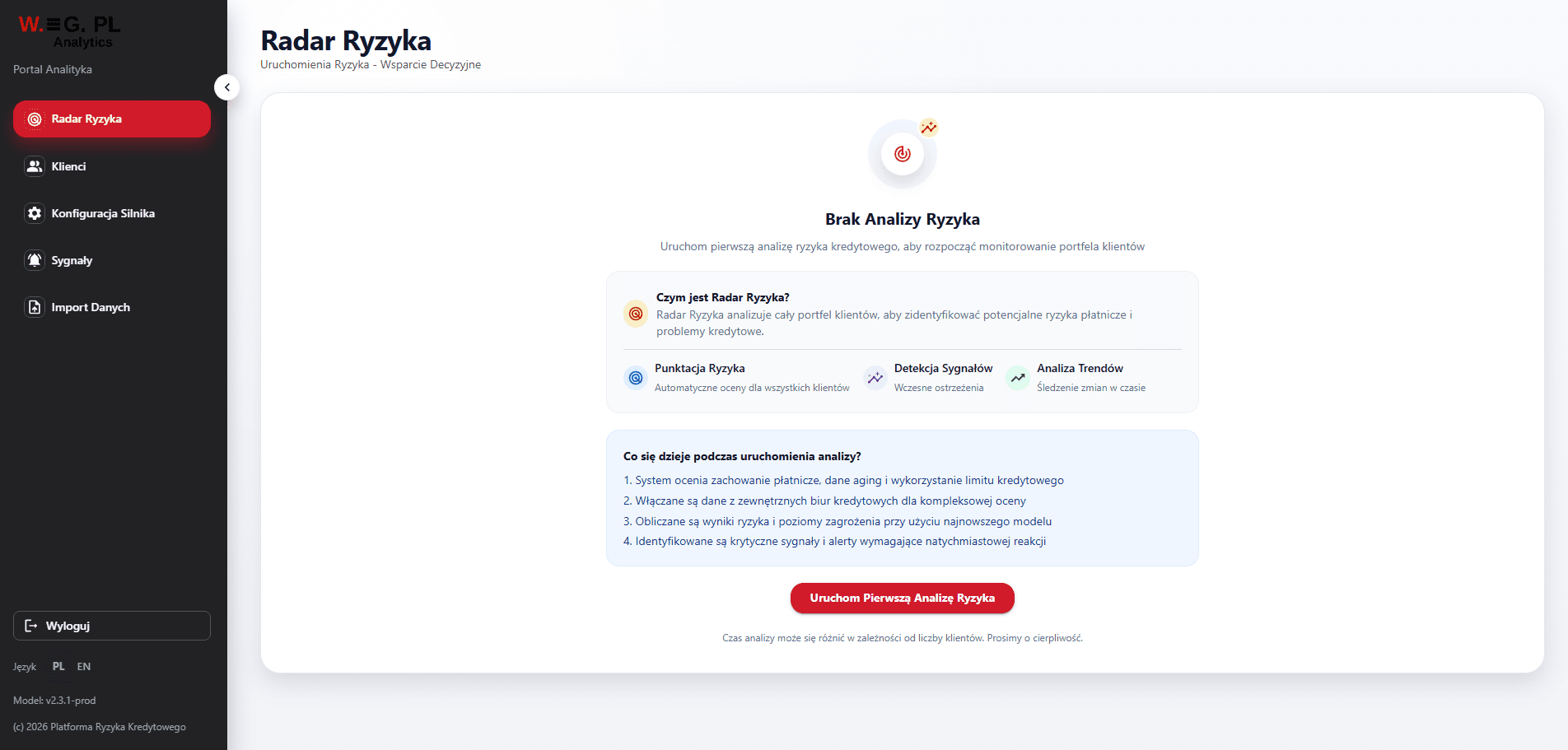Click the Radar Ryzyka target icon in sidebar
Screen dimensions: 1568x750
click(35, 119)
